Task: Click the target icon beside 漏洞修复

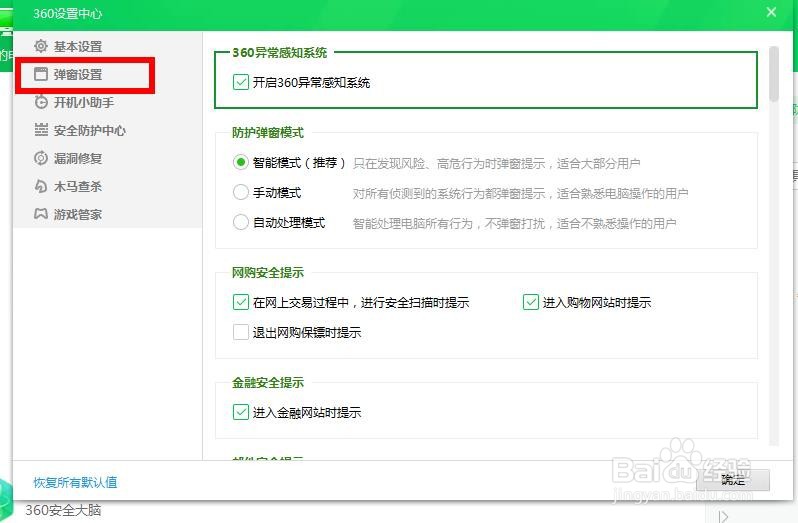Action: click(x=41, y=158)
